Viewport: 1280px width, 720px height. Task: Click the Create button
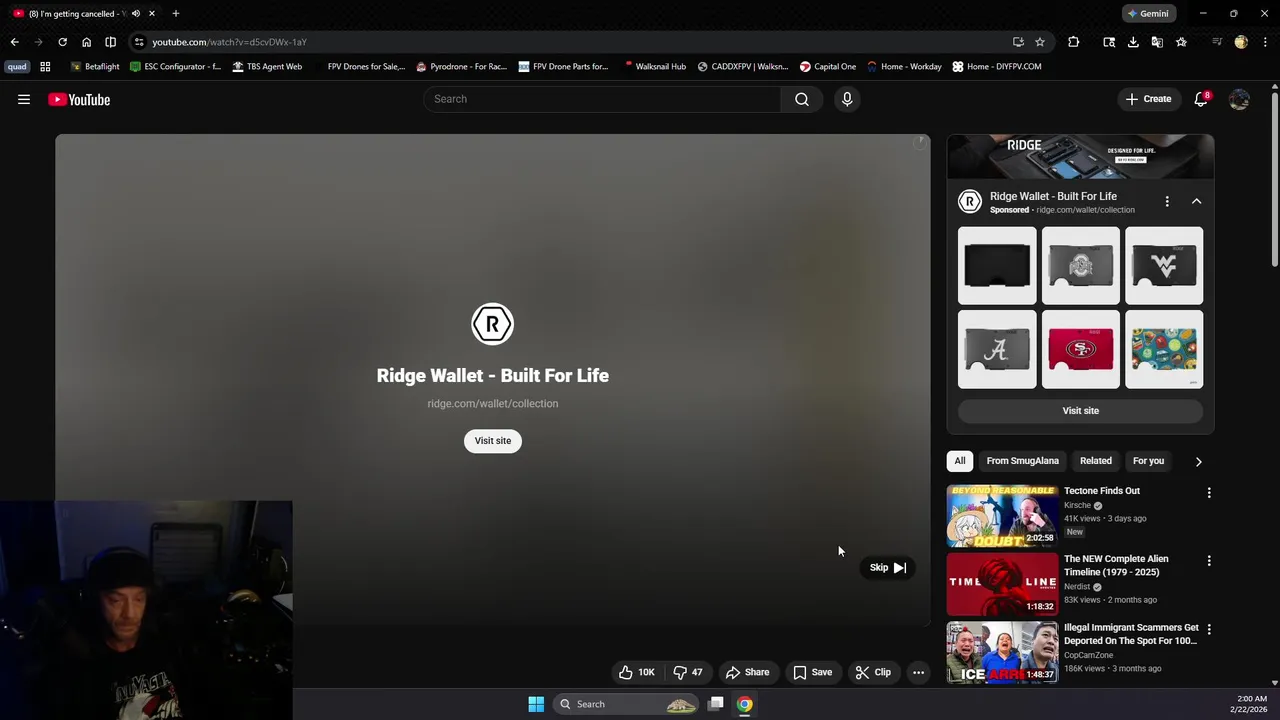1148,99
